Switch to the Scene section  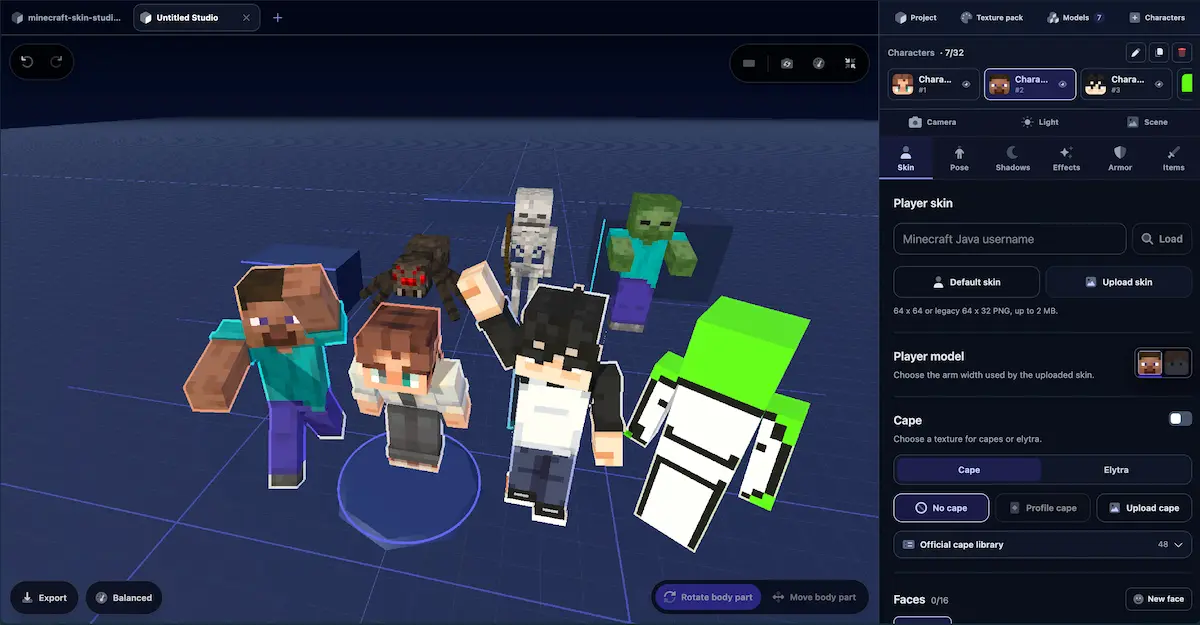(x=1146, y=122)
